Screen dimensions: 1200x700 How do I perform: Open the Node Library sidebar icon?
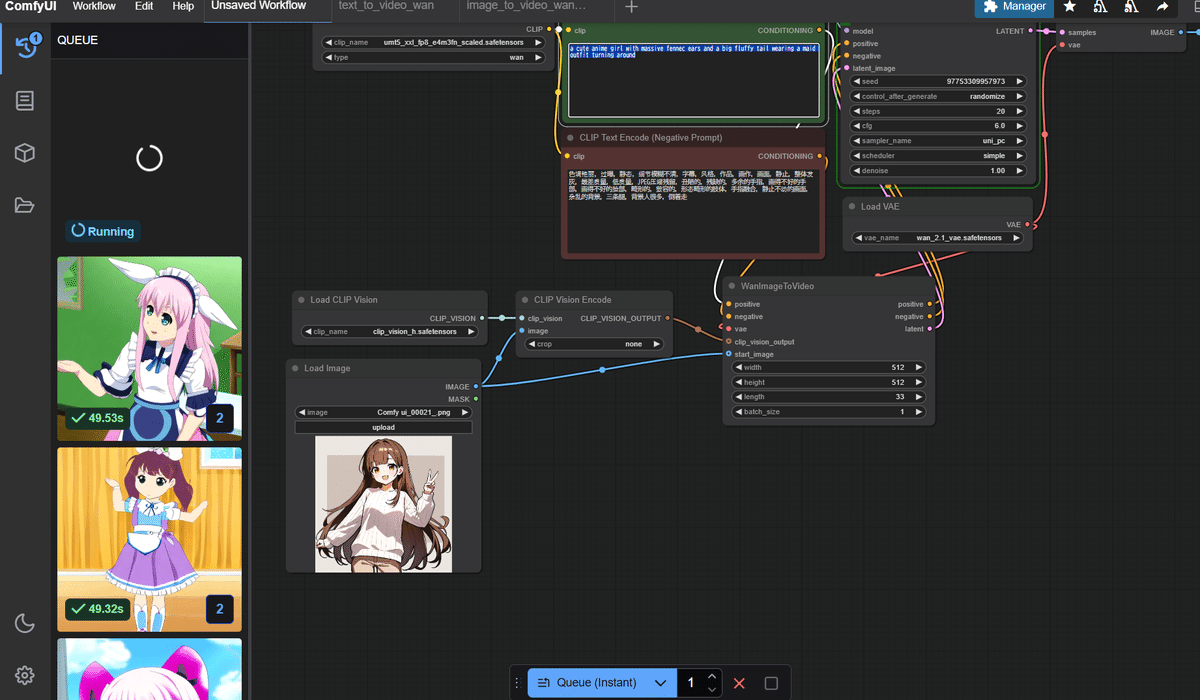[x=25, y=101]
